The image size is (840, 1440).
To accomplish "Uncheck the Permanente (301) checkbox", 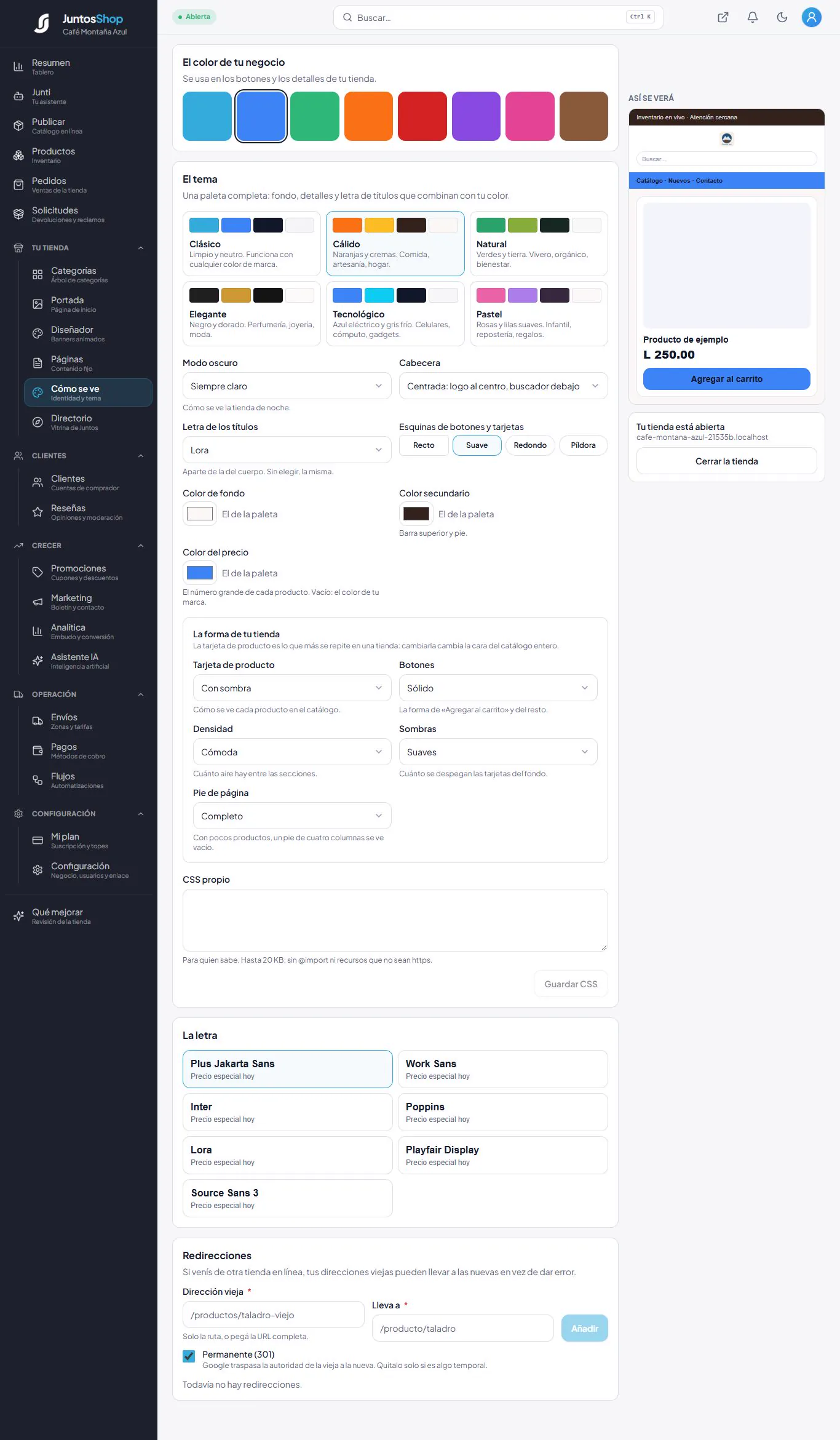I will click(x=189, y=1356).
